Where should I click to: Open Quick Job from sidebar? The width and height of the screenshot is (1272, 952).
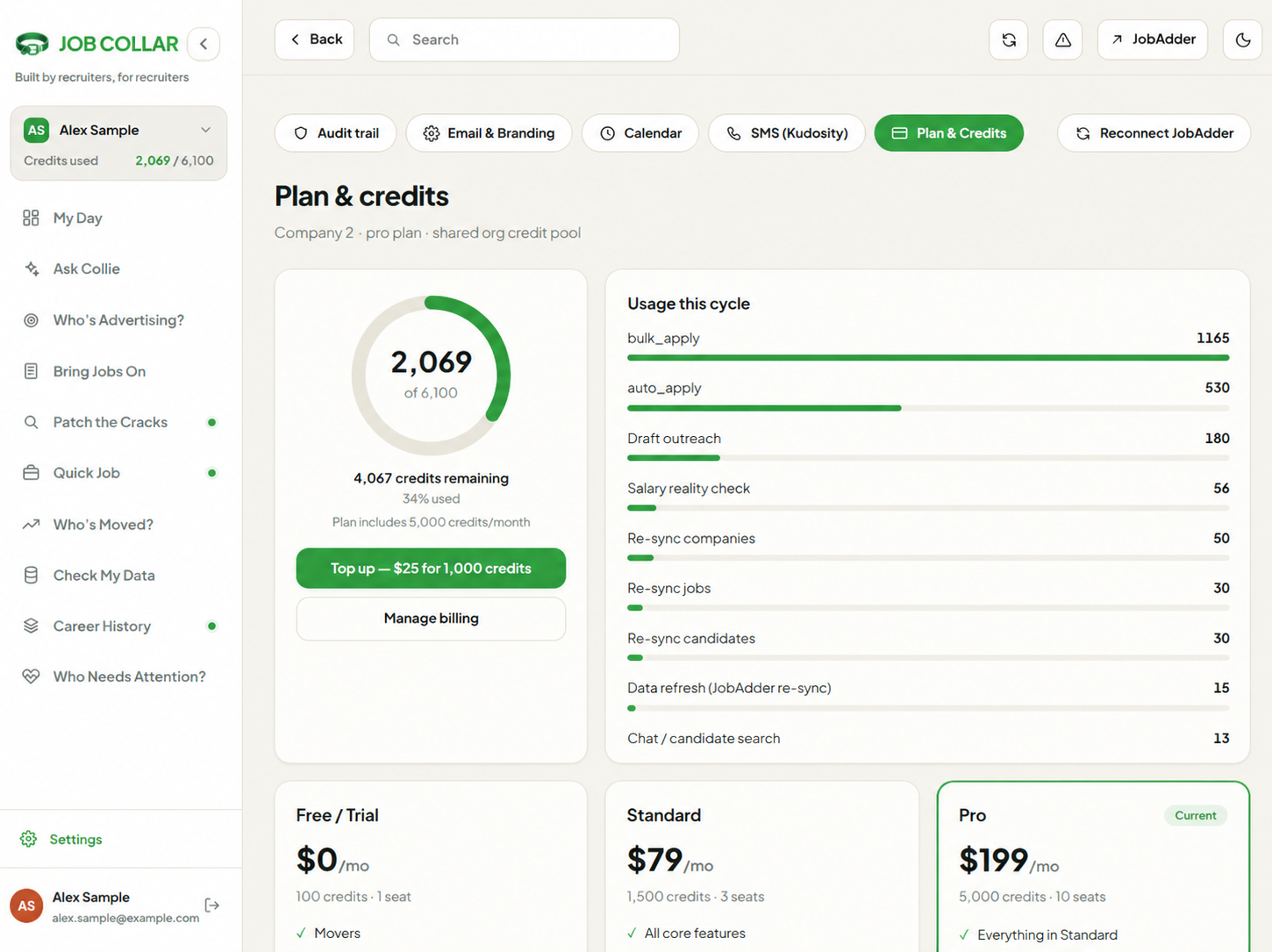(x=120, y=473)
